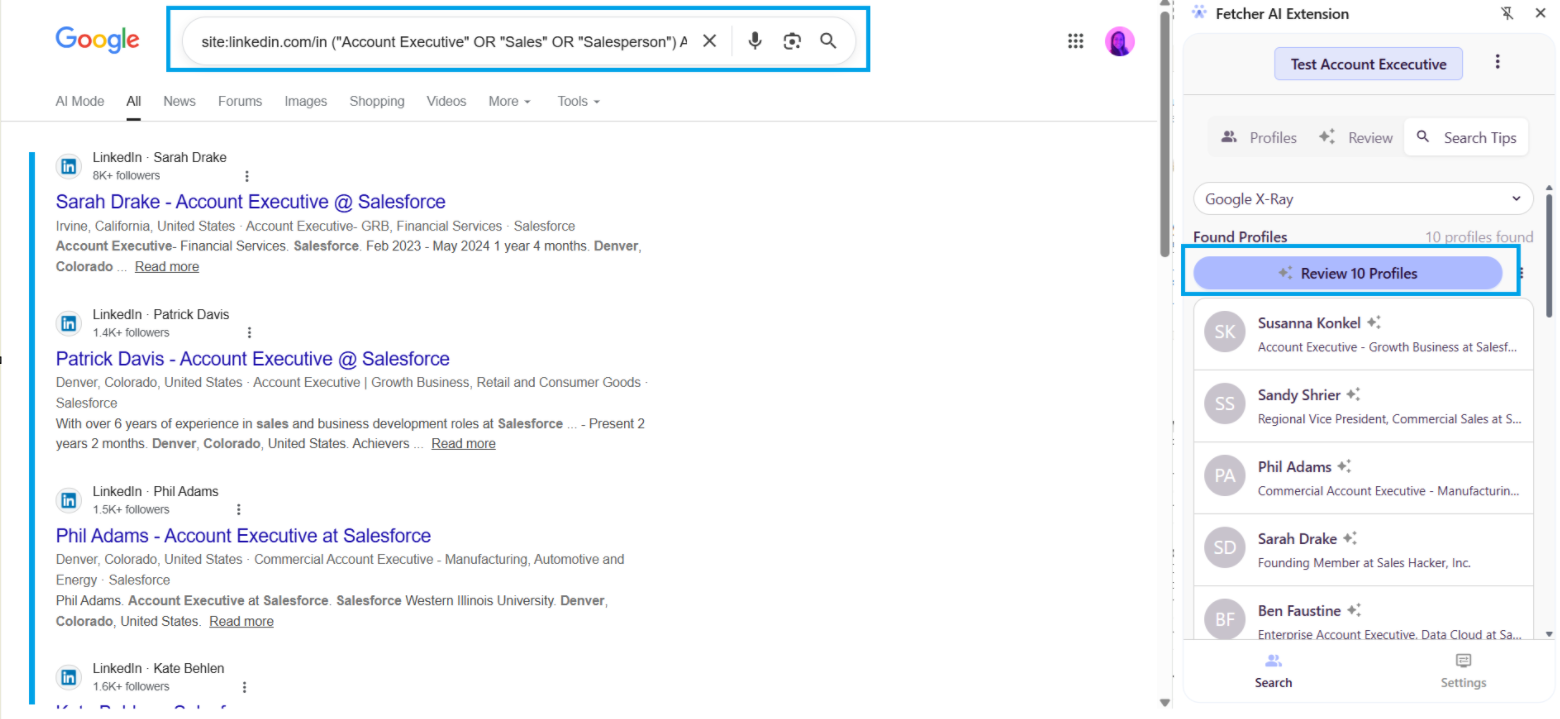Open the Google X-Ray dropdown
The height and width of the screenshot is (719, 1560).
[x=1363, y=199]
